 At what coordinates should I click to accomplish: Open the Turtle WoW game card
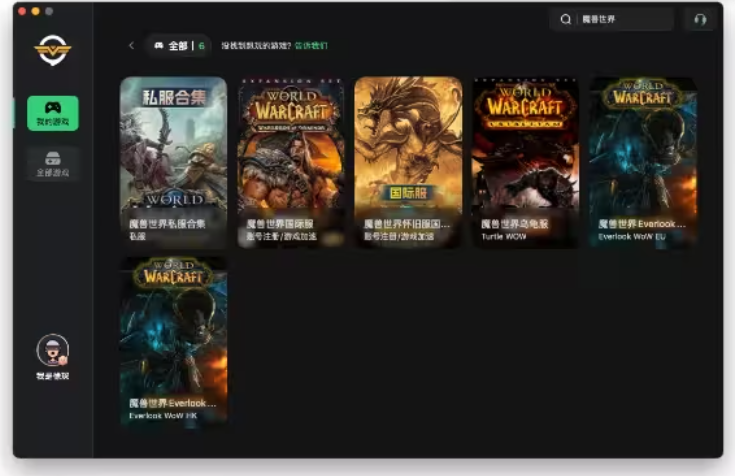tap(525, 162)
